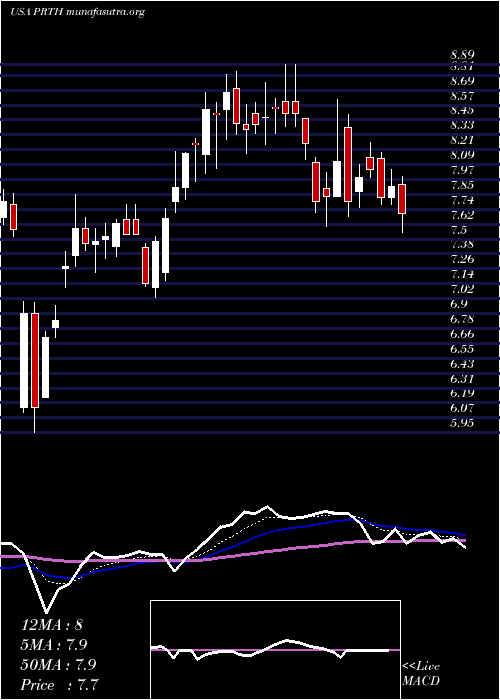This screenshot has height=700, width=500.
Task: Select the 6.9 price level label
Action: coord(459,304)
